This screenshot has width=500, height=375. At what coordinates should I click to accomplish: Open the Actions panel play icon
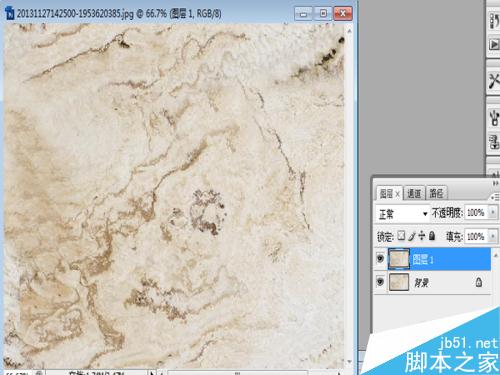click(x=494, y=44)
